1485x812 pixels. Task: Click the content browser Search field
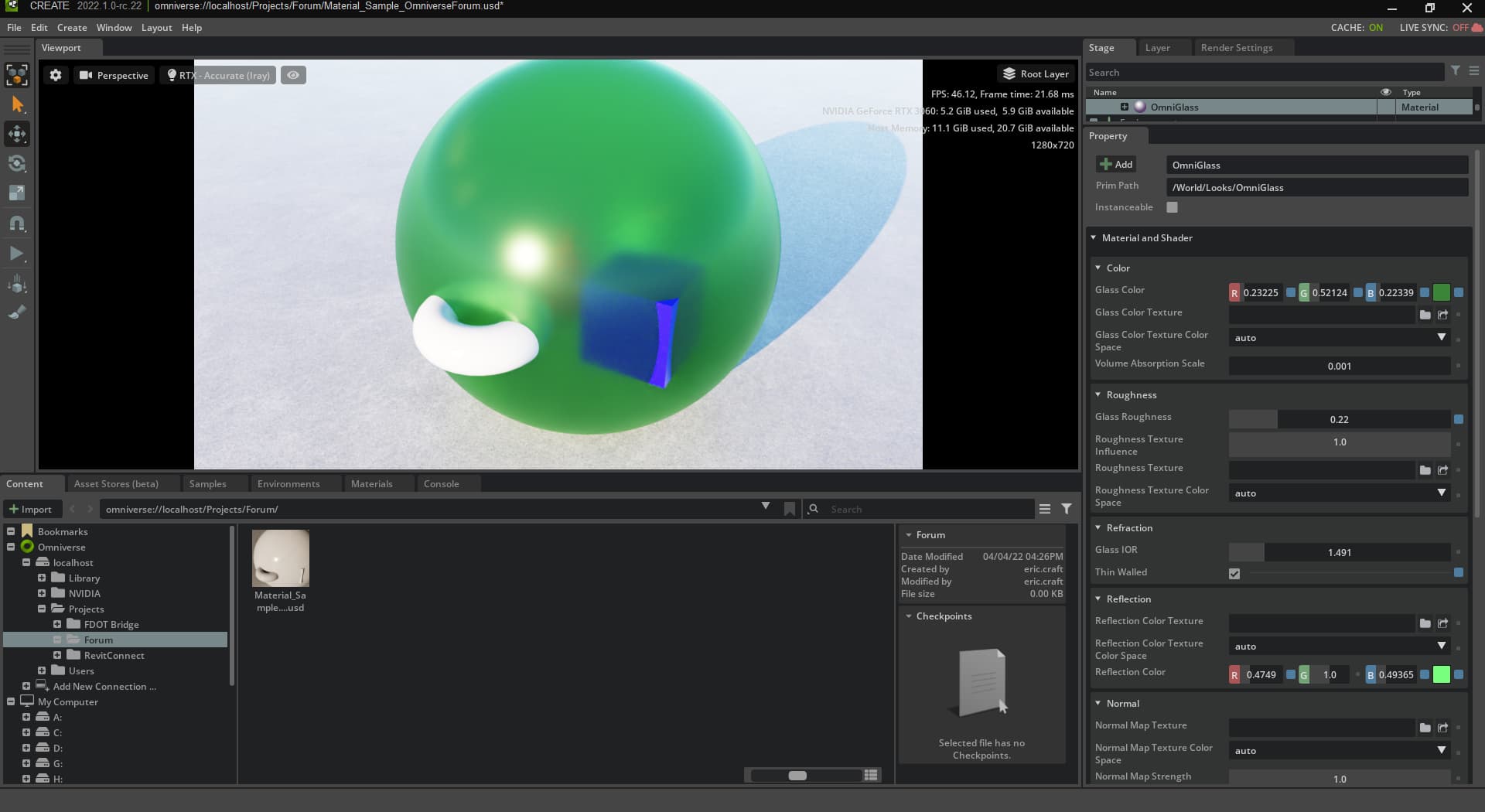928,509
